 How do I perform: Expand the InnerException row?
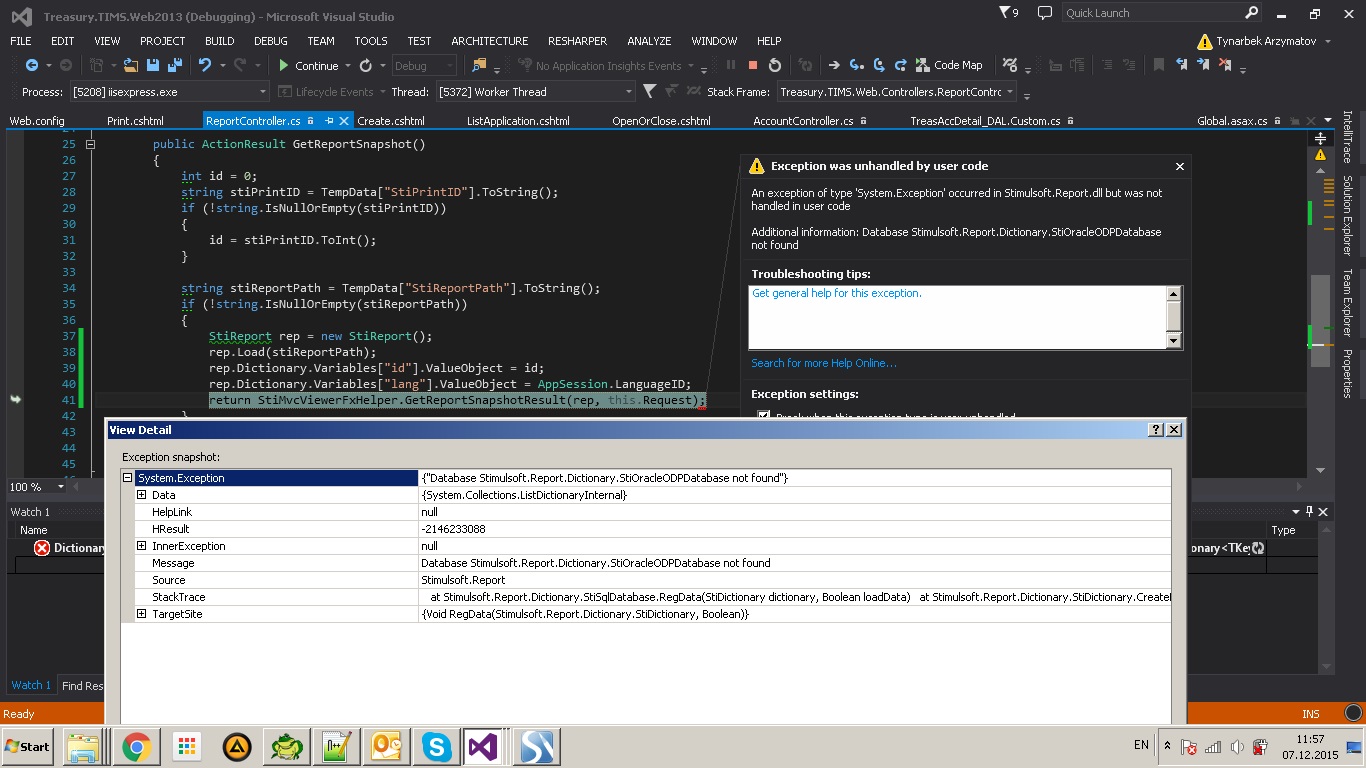142,546
